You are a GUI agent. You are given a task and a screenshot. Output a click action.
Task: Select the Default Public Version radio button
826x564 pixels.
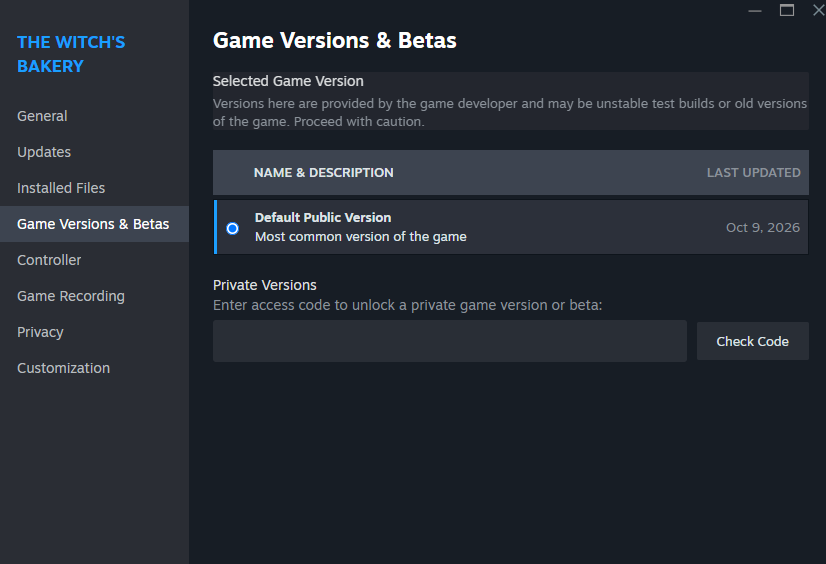tap(232, 229)
